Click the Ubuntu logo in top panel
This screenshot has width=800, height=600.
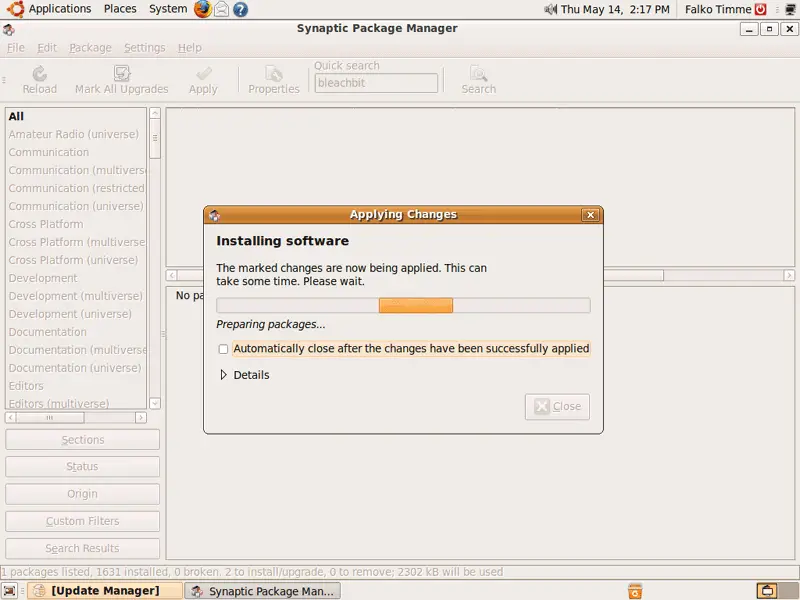(16, 9)
